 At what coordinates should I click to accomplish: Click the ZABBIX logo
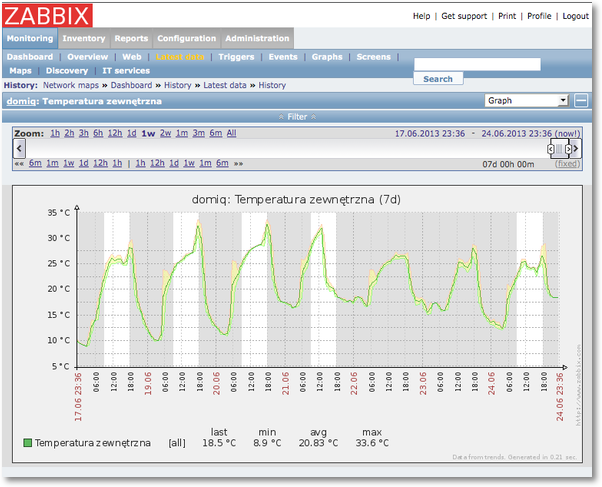click(x=48, y=16)
